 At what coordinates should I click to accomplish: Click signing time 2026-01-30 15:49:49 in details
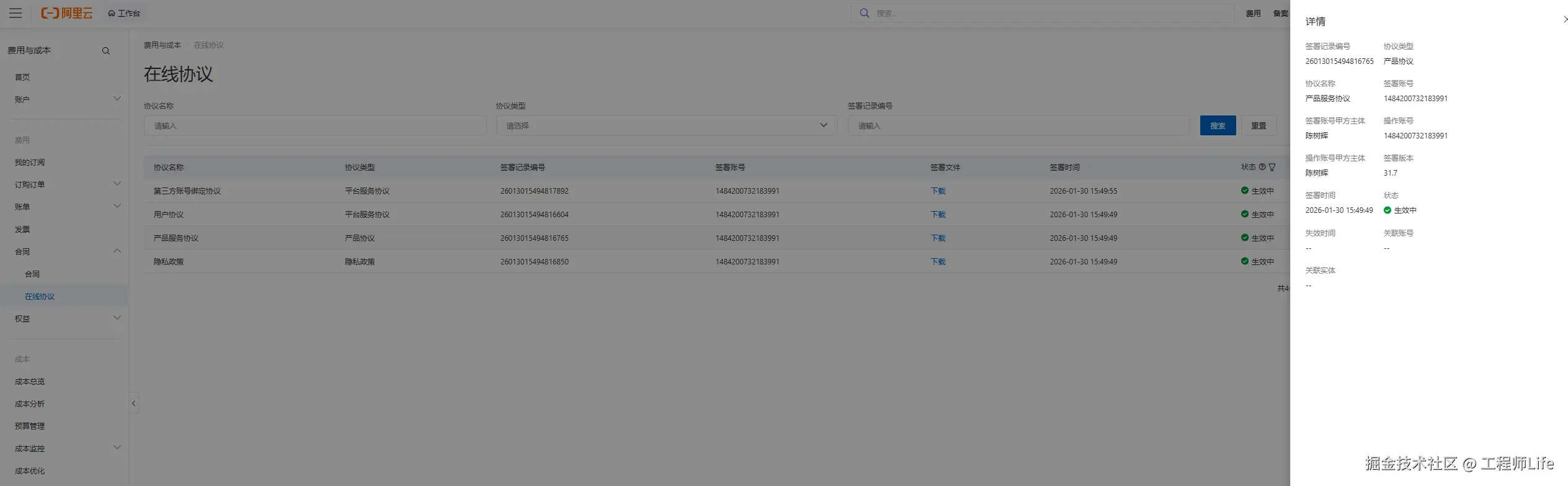1339,210
